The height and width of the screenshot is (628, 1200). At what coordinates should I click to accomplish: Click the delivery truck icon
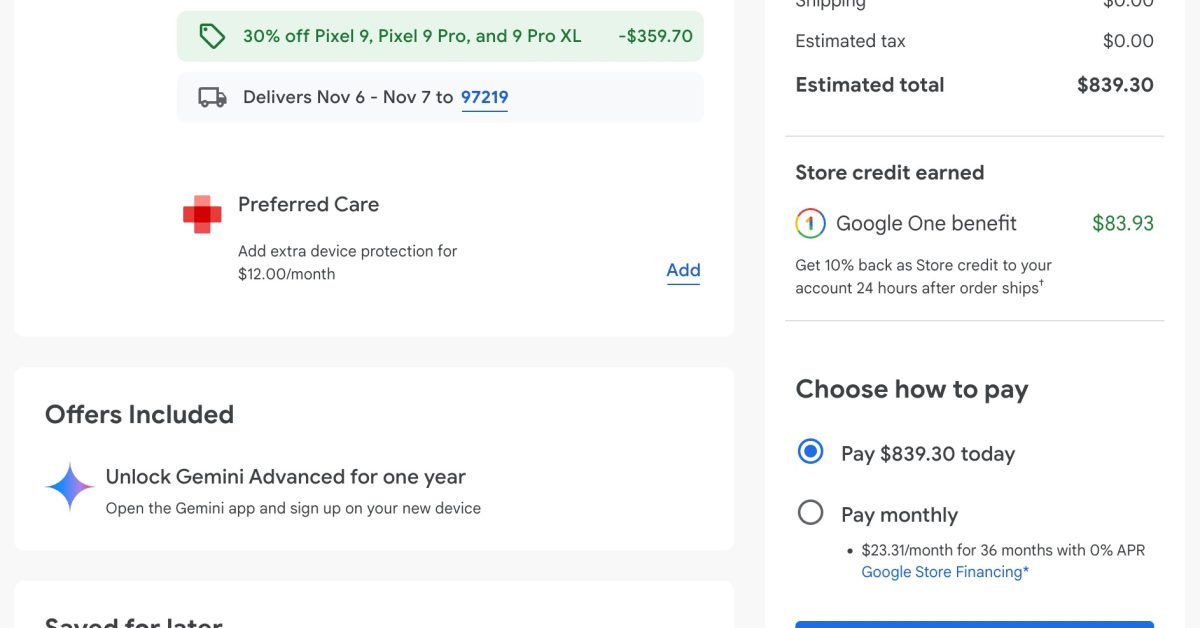coord(212,97)
